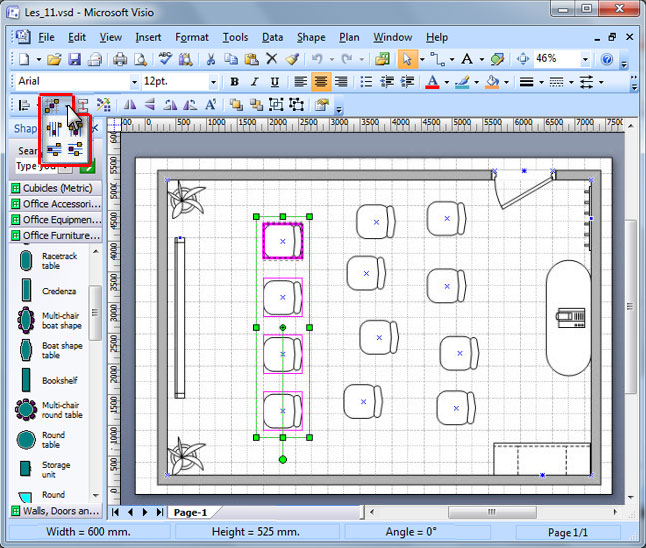Flip the shape vertically
Screen dimensions: 646x548
[x=150, y=105]
